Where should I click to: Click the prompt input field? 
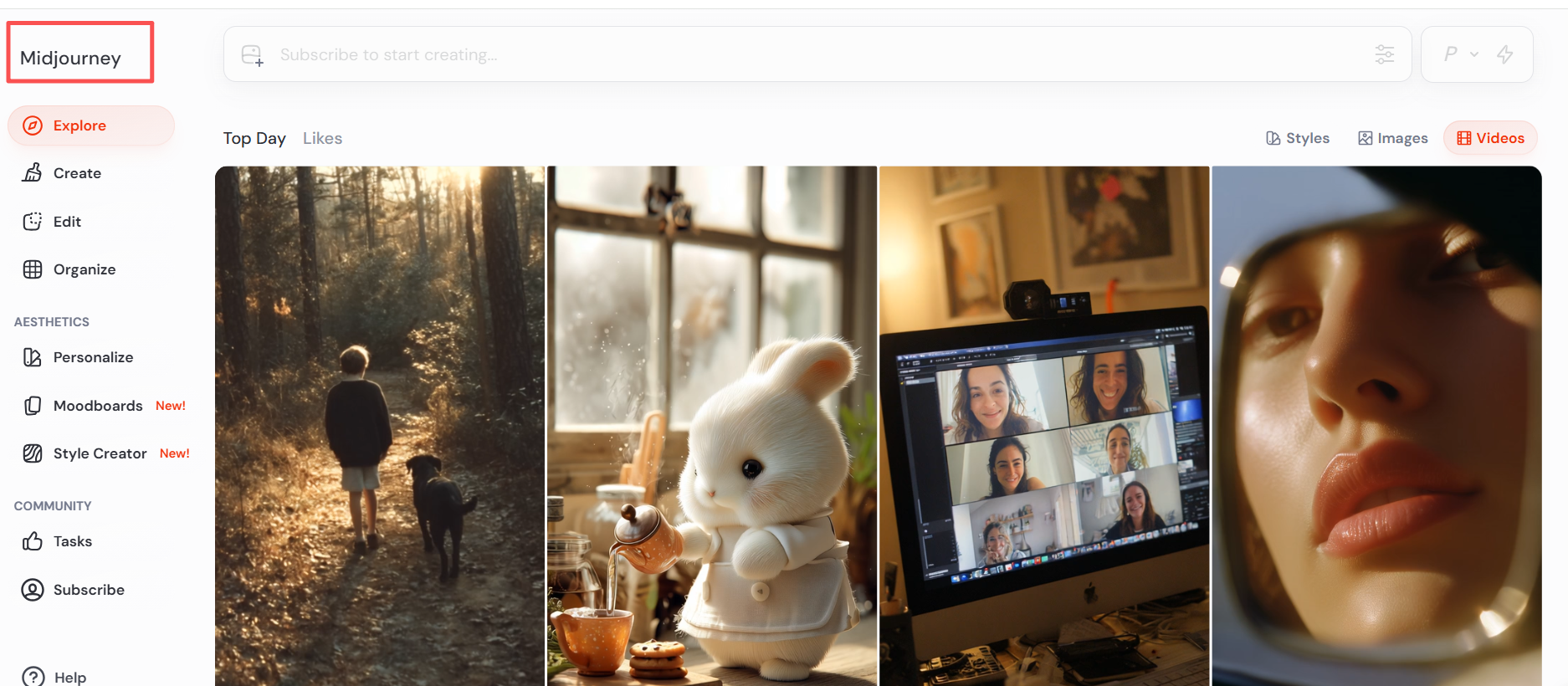pyautogui.click(x=817, y=54)
